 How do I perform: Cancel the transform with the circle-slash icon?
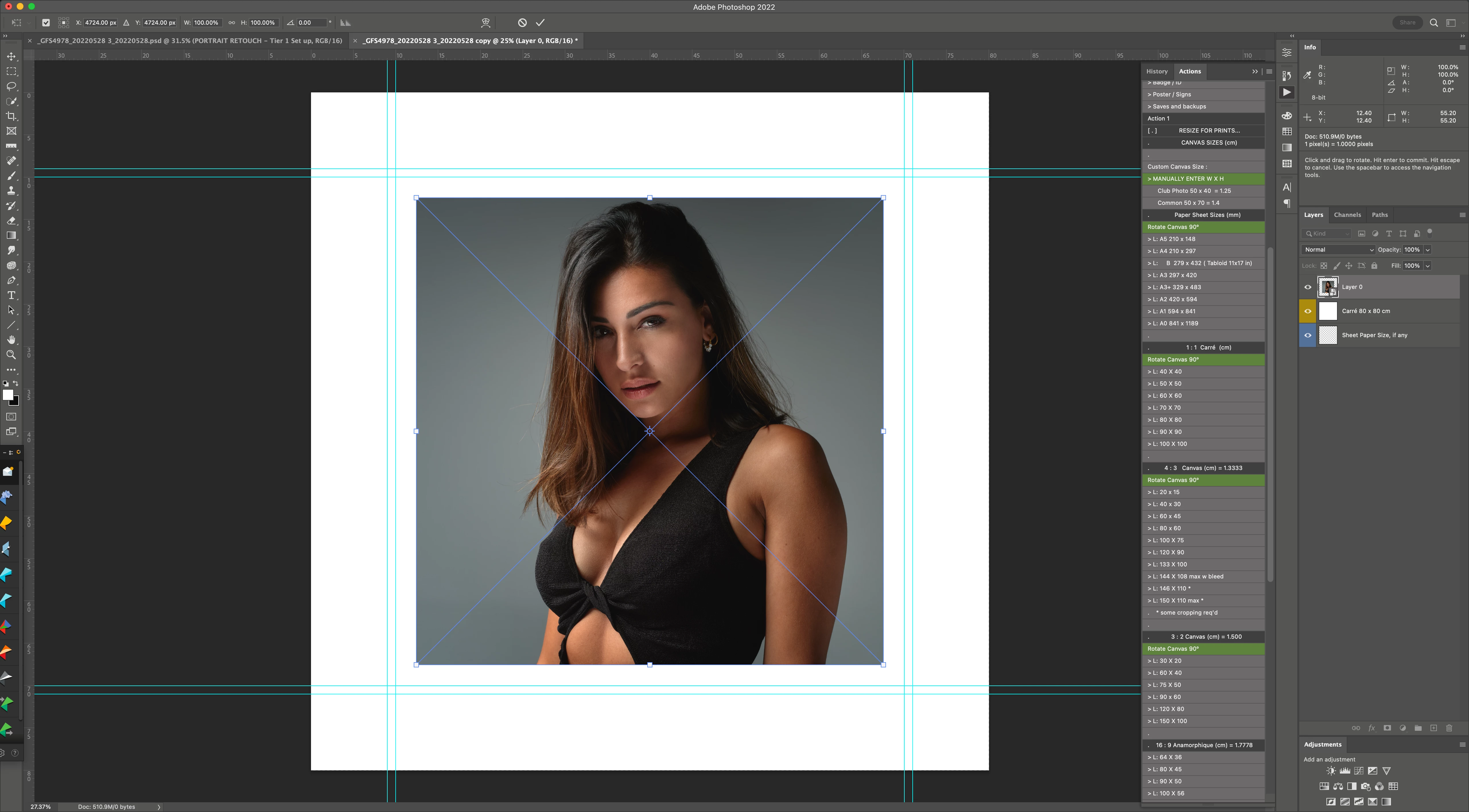tap(522, 22)
